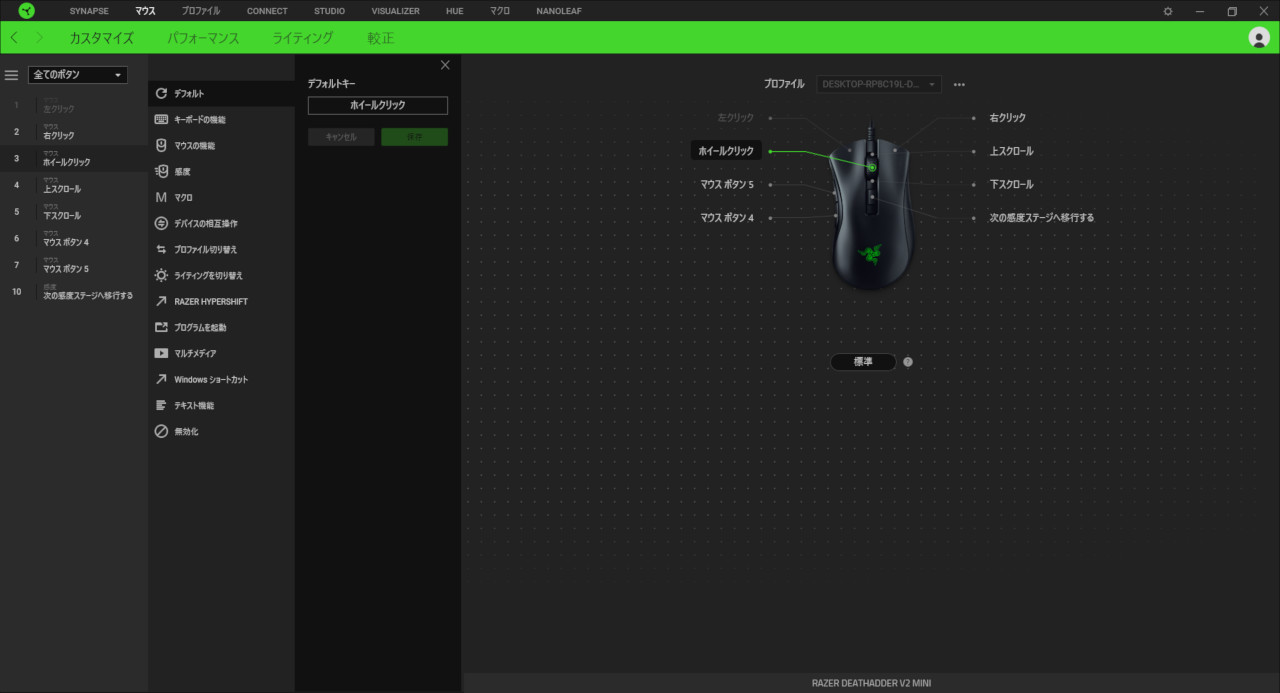Select button 10 in the button list
The image size is (1280, 693).
[x=74, y=292]
